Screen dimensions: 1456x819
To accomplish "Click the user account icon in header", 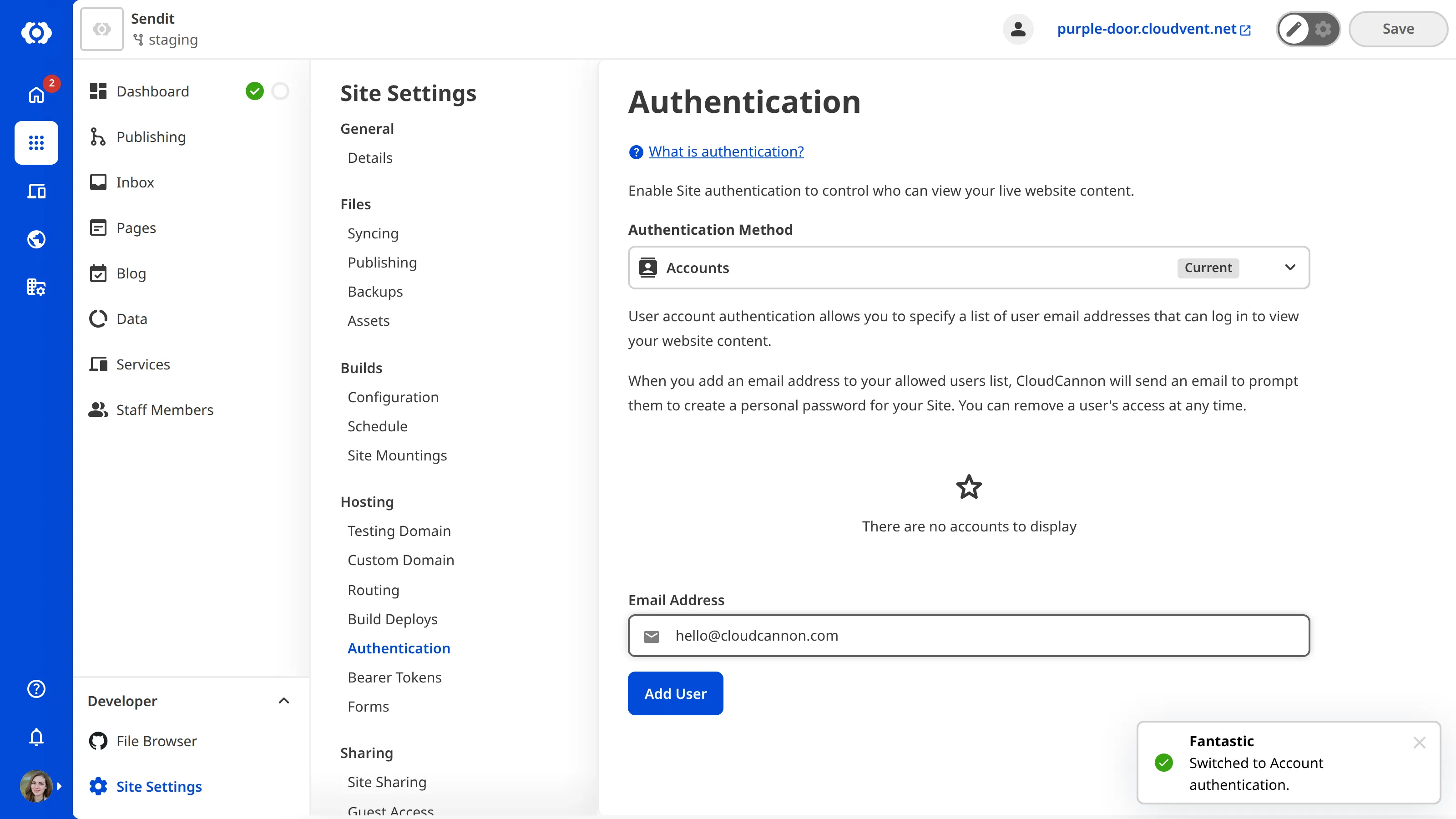I will click(x=1018, y=30).
